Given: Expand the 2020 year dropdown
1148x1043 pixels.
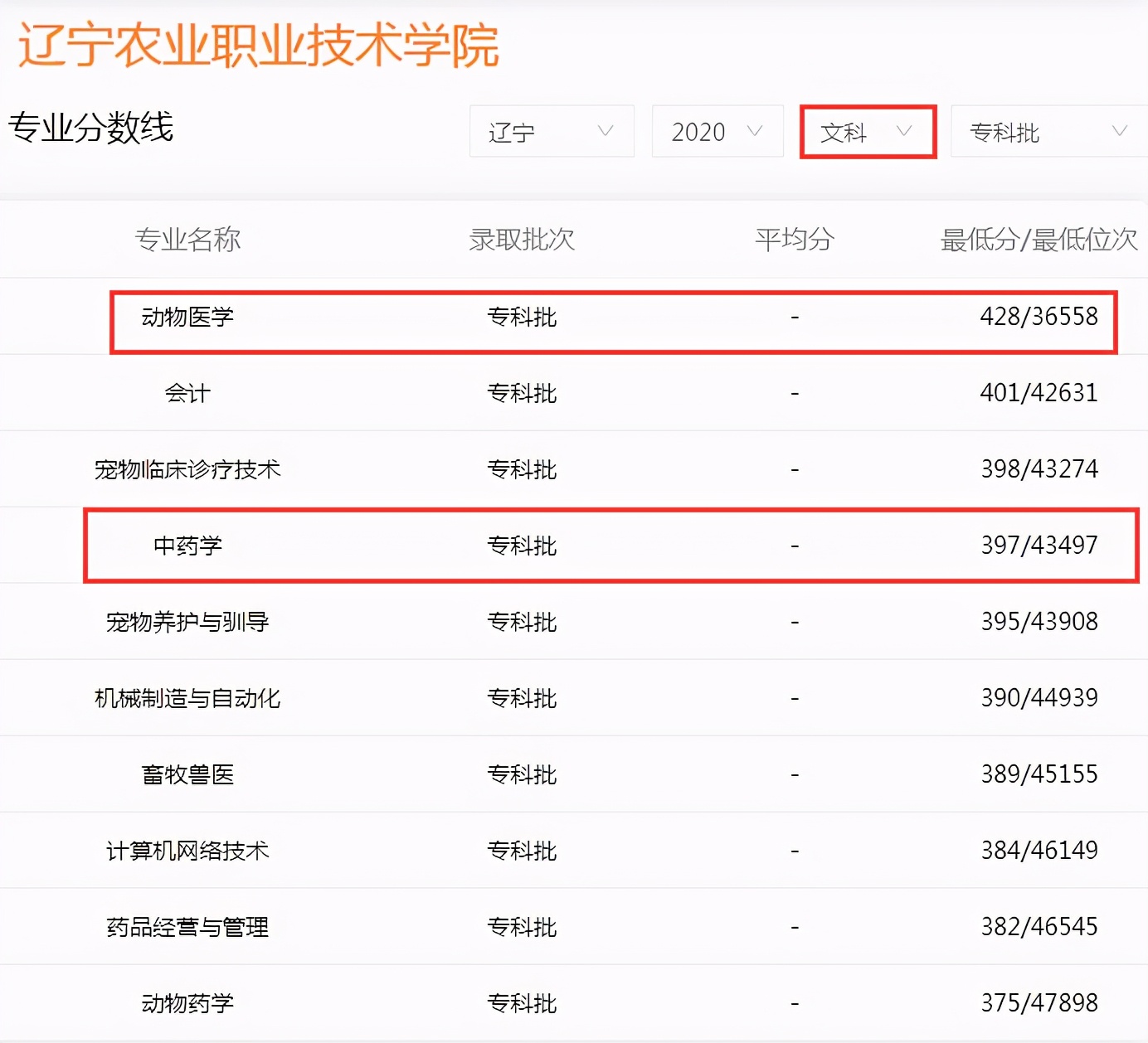Looking at the screenshot, I should [x=717, y=131].
